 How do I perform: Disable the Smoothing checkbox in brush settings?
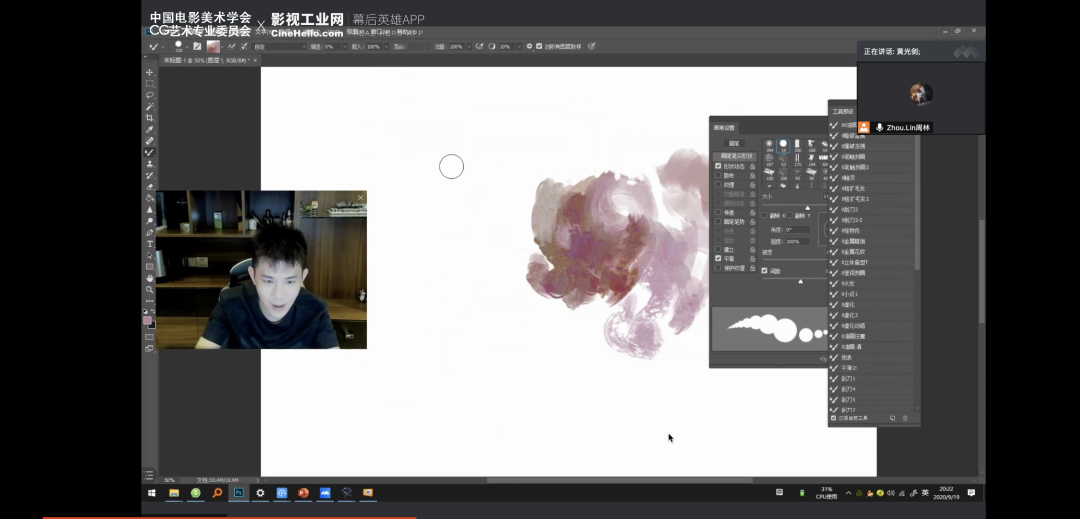click(718, 258)
